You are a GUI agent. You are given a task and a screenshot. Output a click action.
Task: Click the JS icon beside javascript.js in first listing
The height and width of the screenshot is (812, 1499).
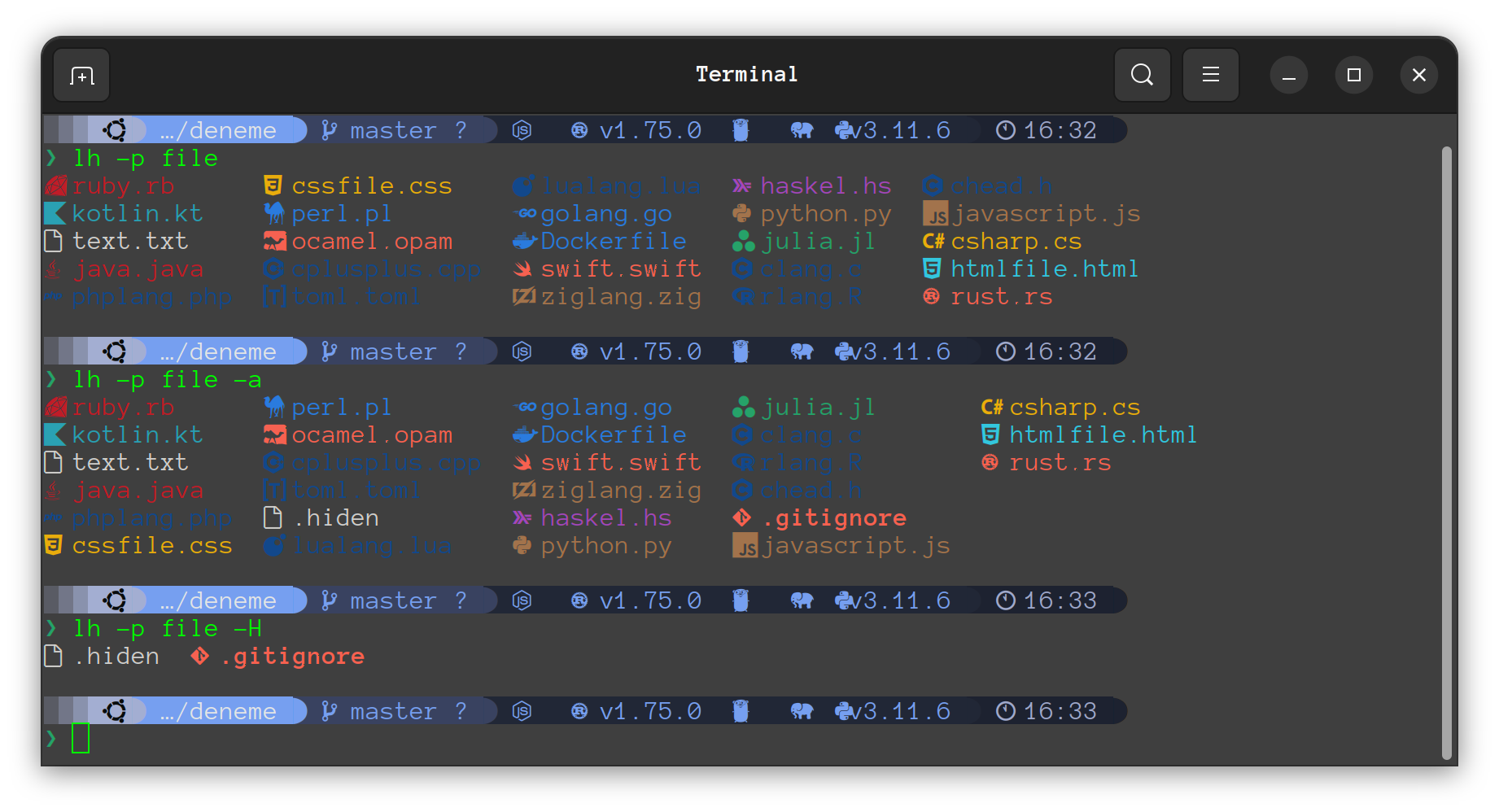coord(936,214)
